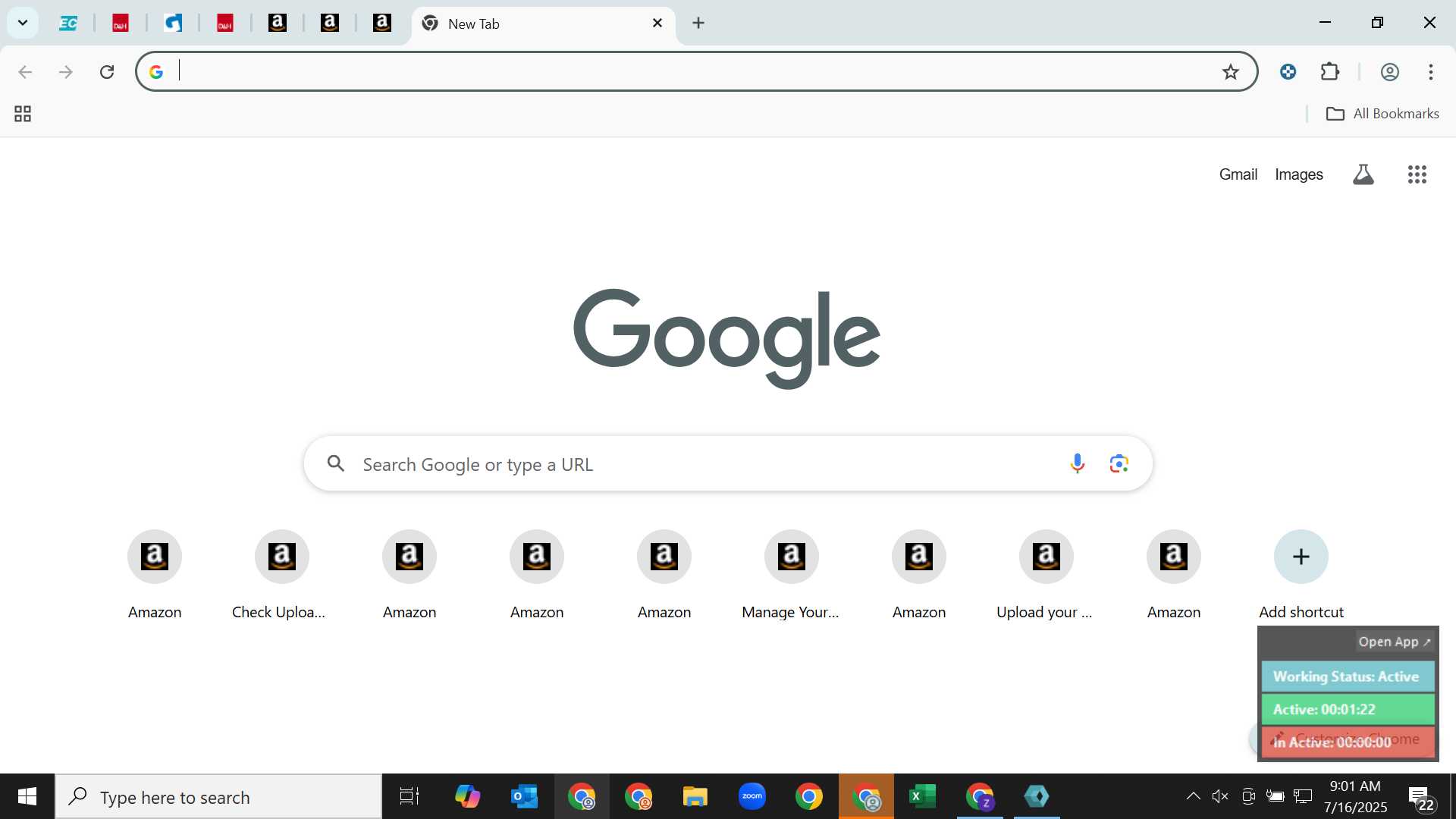Screen dimensions: 1456x819
Task: Switch to the blue G logo tab
Action: [173, 24]
